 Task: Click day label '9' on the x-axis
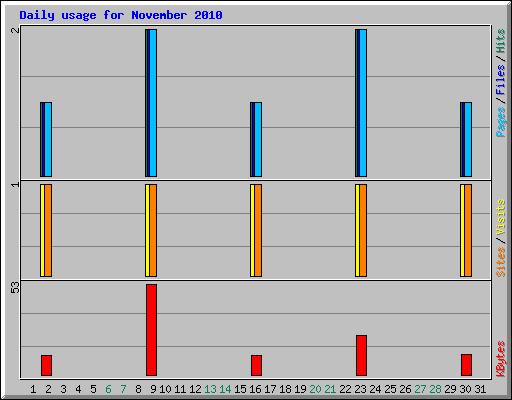point(153,389)
